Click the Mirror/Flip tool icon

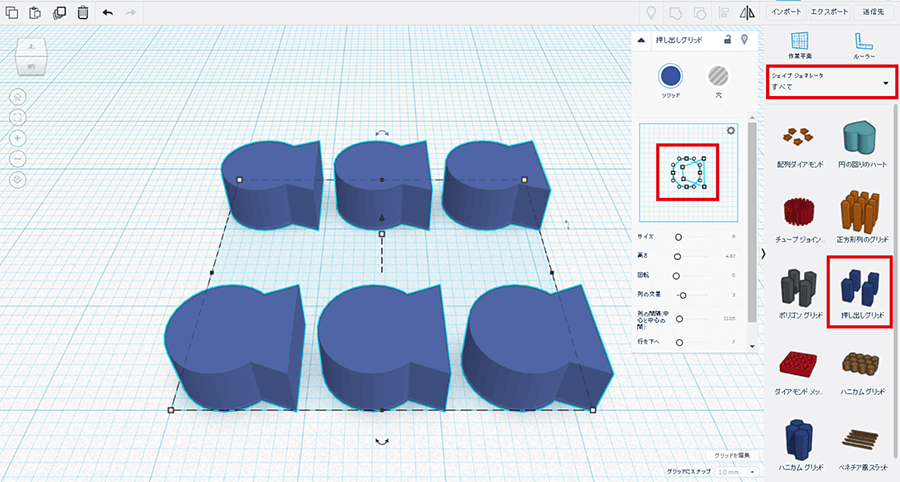[747, 13]
